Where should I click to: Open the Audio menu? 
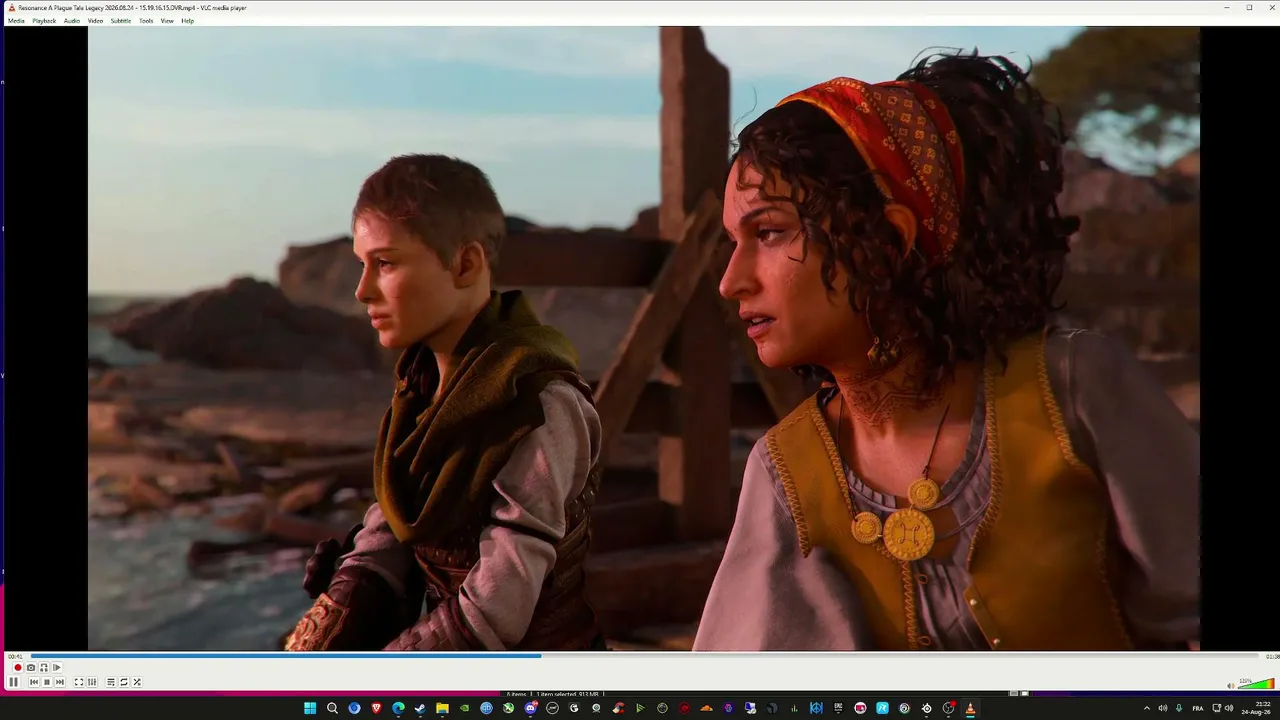point(72,21)
